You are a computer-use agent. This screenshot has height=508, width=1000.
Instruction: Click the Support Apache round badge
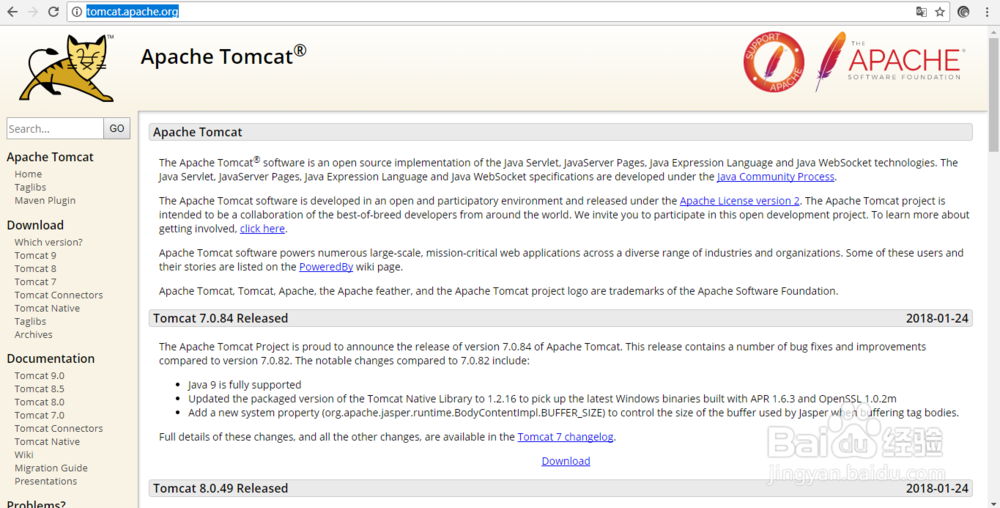click(774, 62)
